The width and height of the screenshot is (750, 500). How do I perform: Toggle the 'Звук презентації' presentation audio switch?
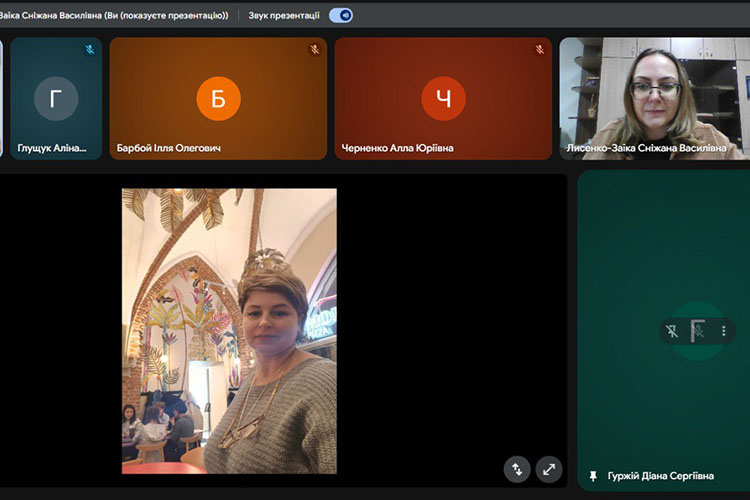[x=341, y=15]
